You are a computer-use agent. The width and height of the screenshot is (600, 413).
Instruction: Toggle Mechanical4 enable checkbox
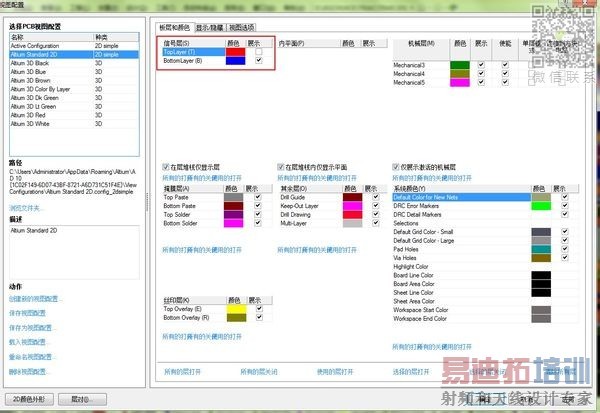pyautogui.click(x=505, y=73)
